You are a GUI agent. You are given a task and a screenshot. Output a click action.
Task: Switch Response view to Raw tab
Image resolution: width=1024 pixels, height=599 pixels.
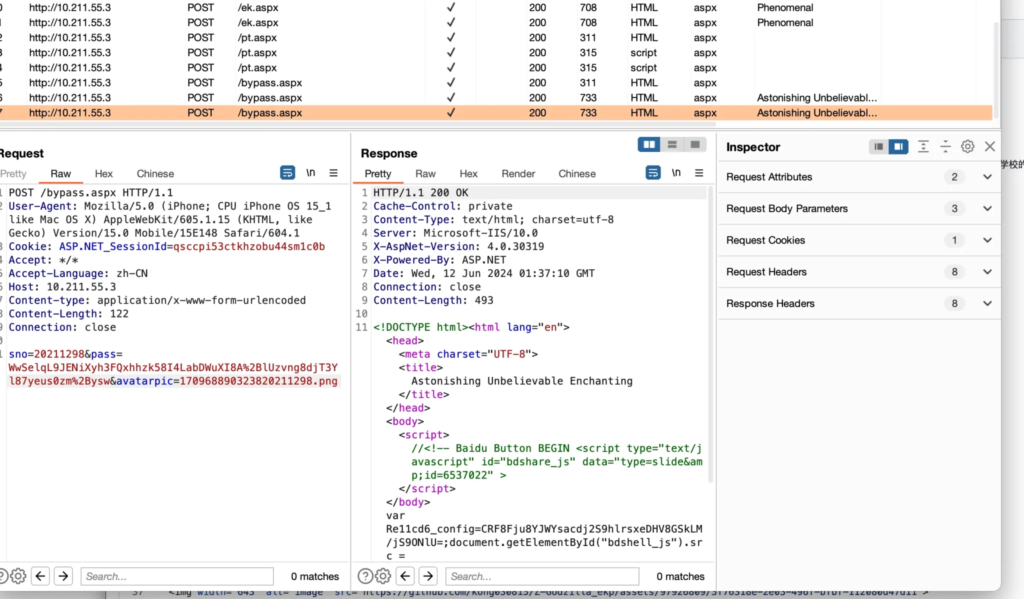tap(426, 174)
